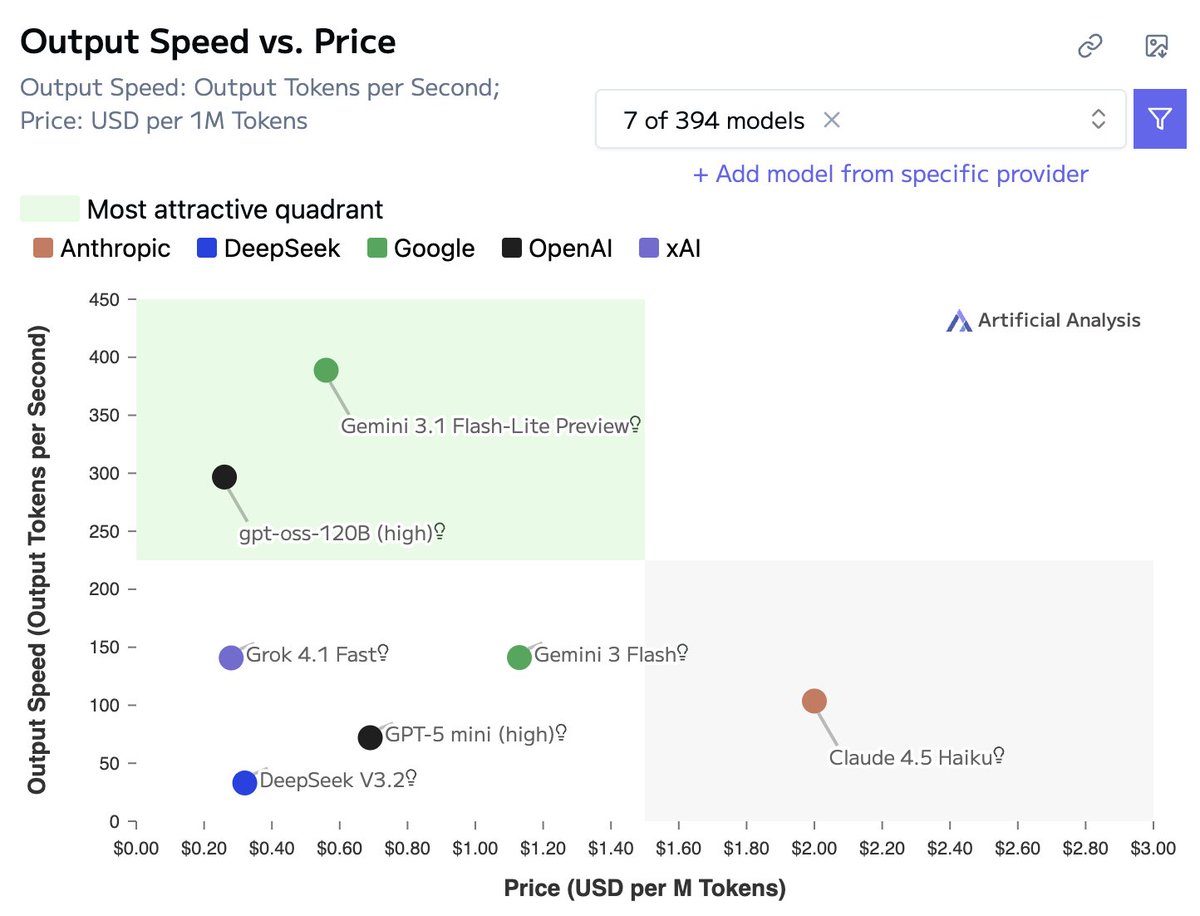Clear the 7 of 394 models selection
The width and height of the screenshot is (1200, 916).
tap(831, 120)
